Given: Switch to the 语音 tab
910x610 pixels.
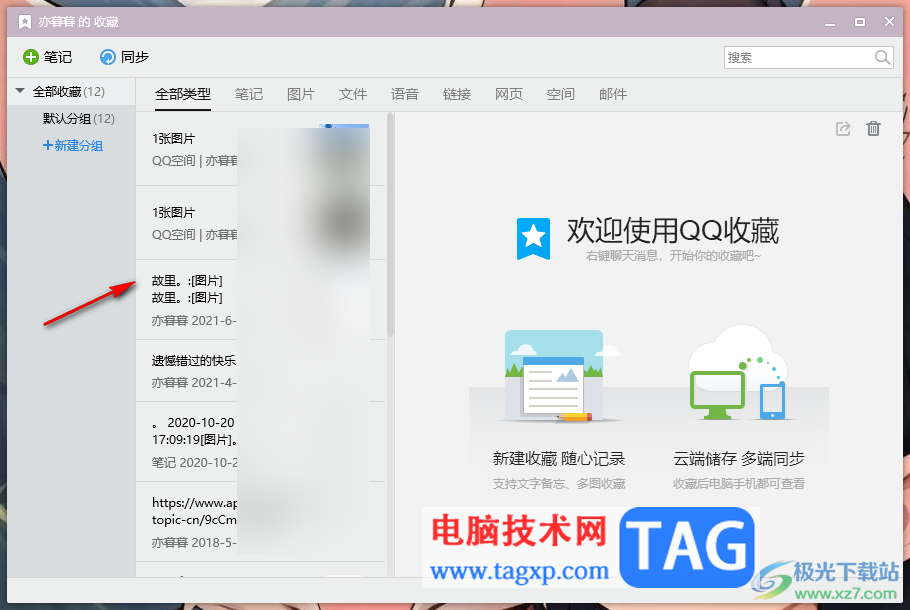Looking at the screenshot, I should (405, 94).
